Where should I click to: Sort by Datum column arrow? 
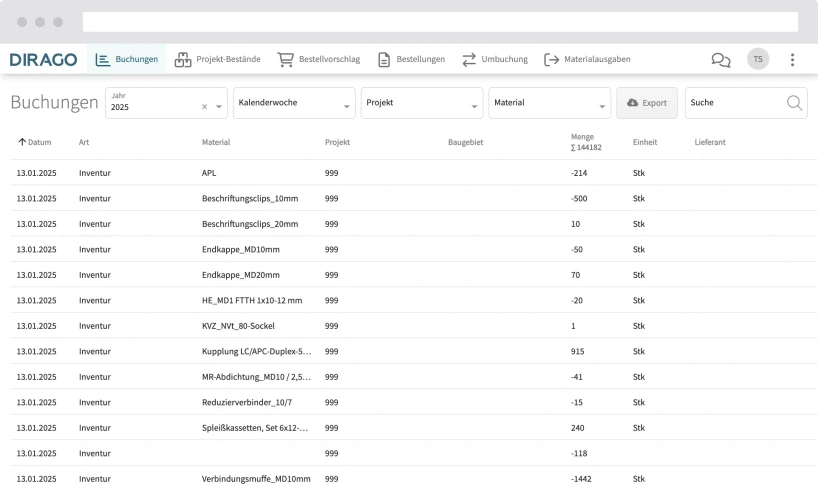22,143
